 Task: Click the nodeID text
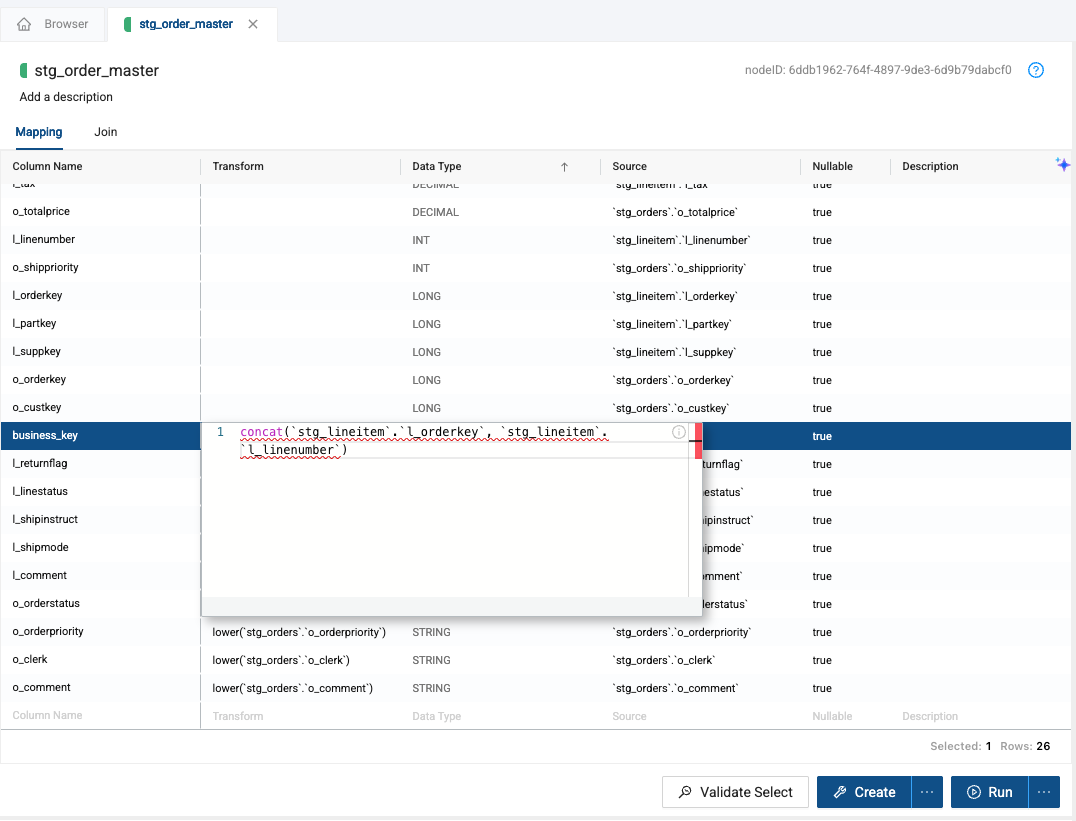[878, 70]
